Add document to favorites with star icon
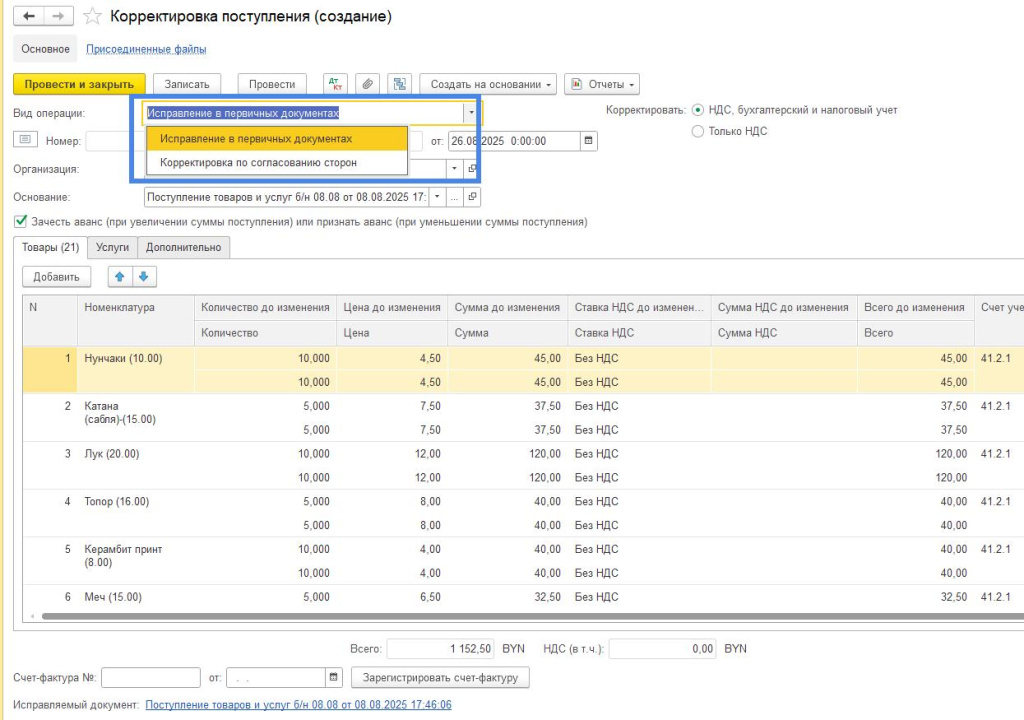 coord(93,16)
